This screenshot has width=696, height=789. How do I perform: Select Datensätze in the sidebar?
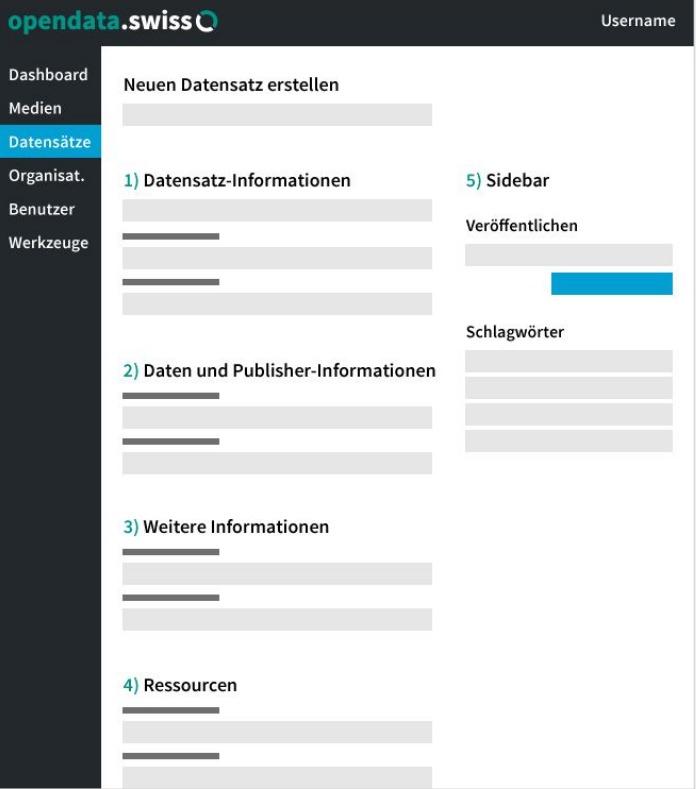tap(50, 141)
